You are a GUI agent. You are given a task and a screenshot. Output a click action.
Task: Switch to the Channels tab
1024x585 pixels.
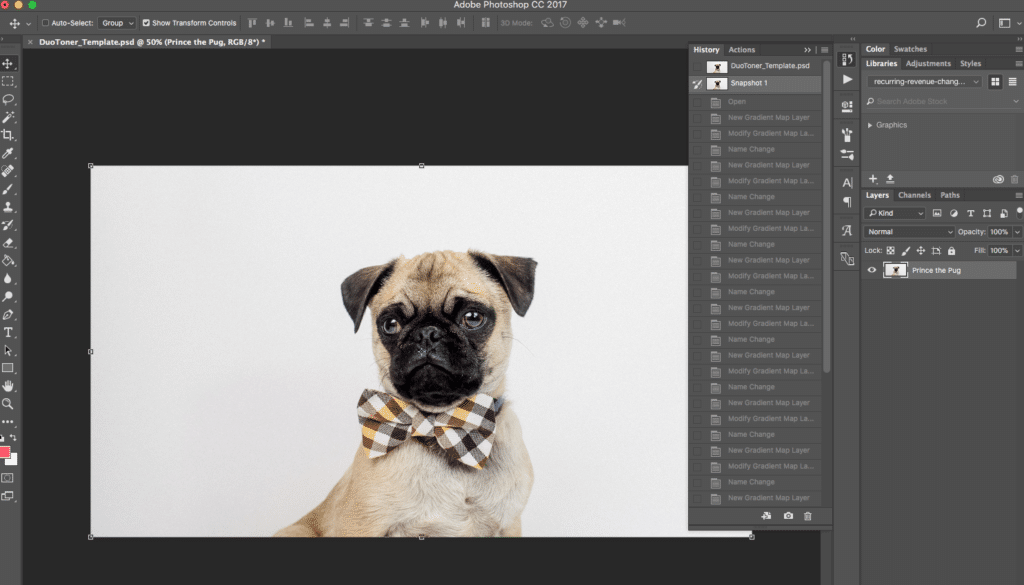[x=915, y=195]
